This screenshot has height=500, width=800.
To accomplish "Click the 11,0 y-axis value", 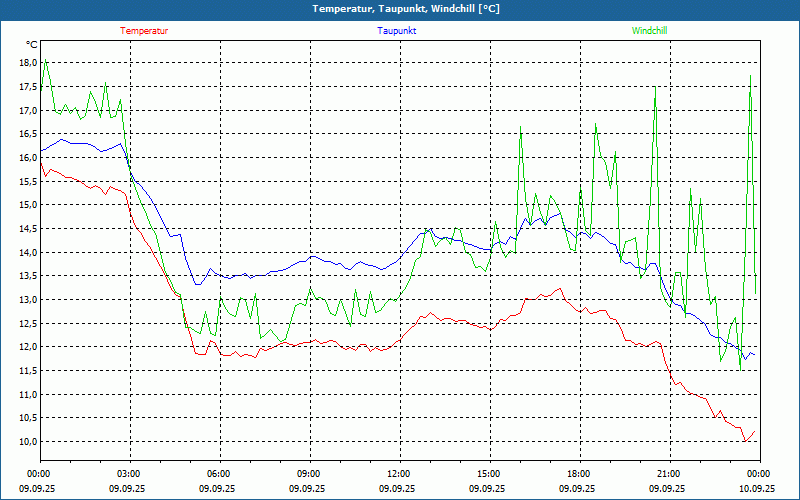I will (x=29, y=394).
